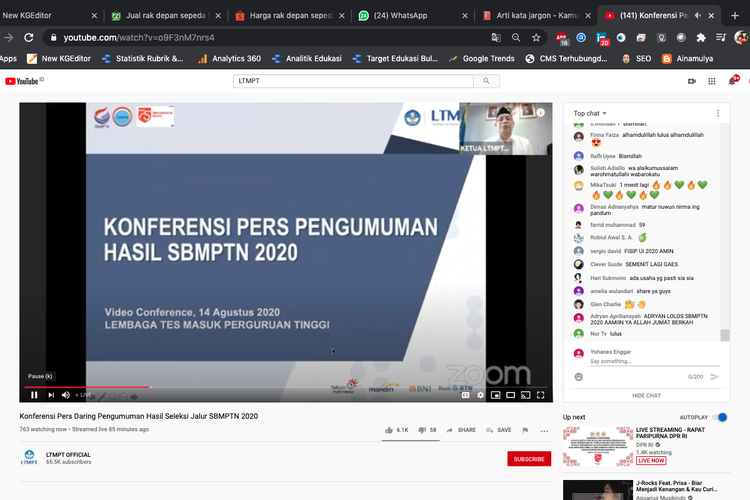Screen dimensions: 750x500
Task: Open the emoji picker in chat
Action: click(579, 376)
